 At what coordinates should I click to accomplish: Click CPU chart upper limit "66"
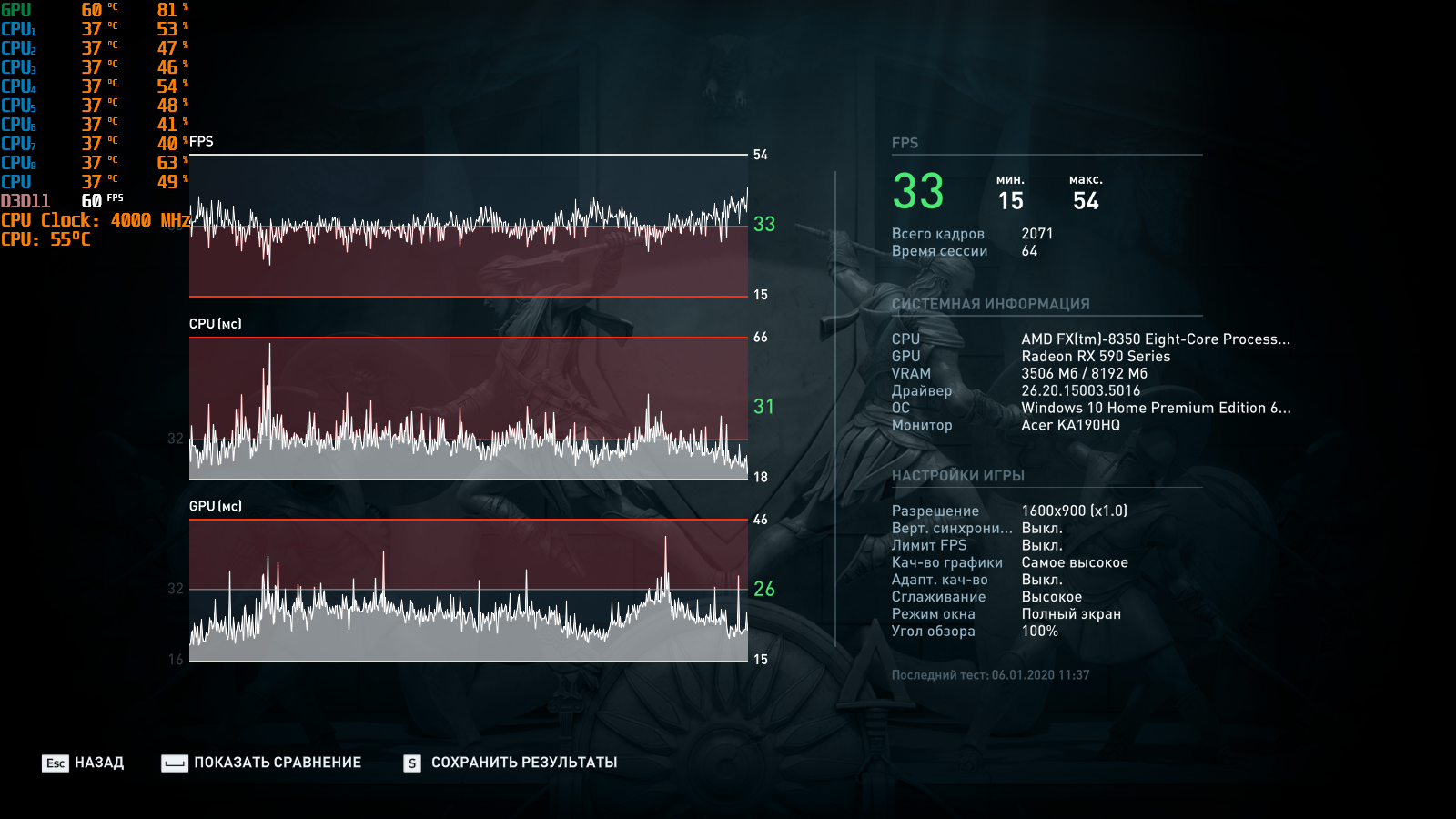[x=761, y=338]
